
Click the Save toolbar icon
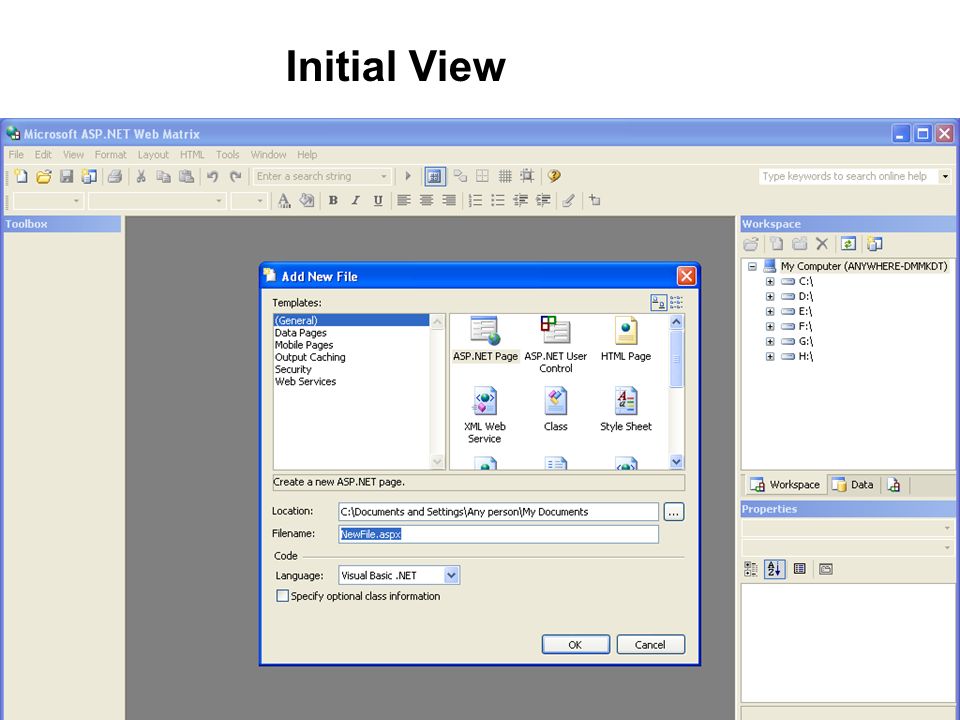(x=66, y=176)
